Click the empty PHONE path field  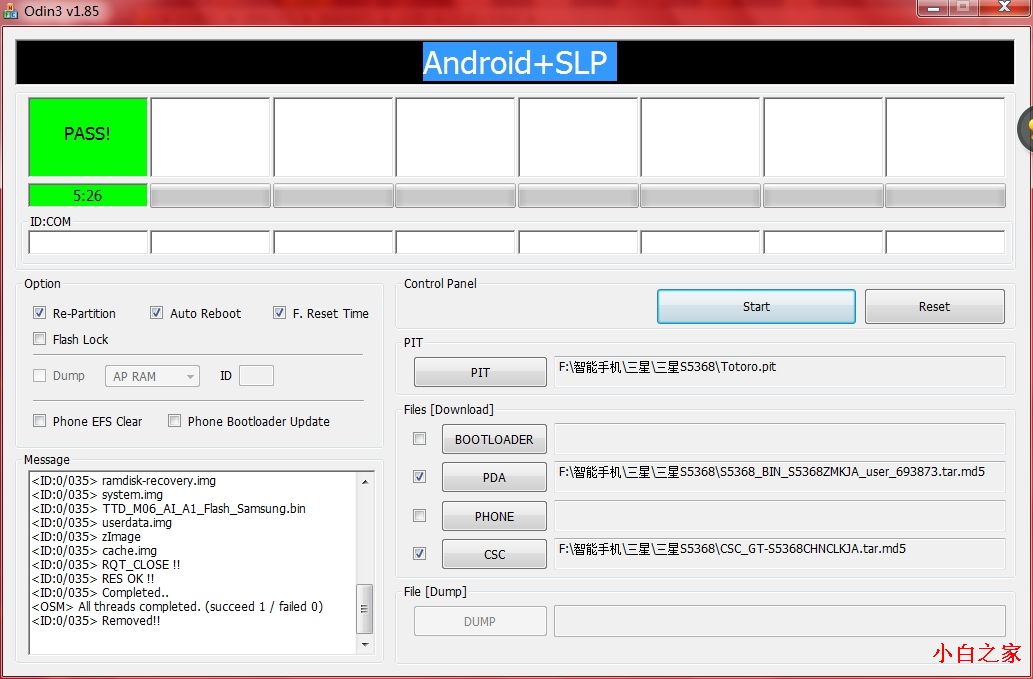780,516
